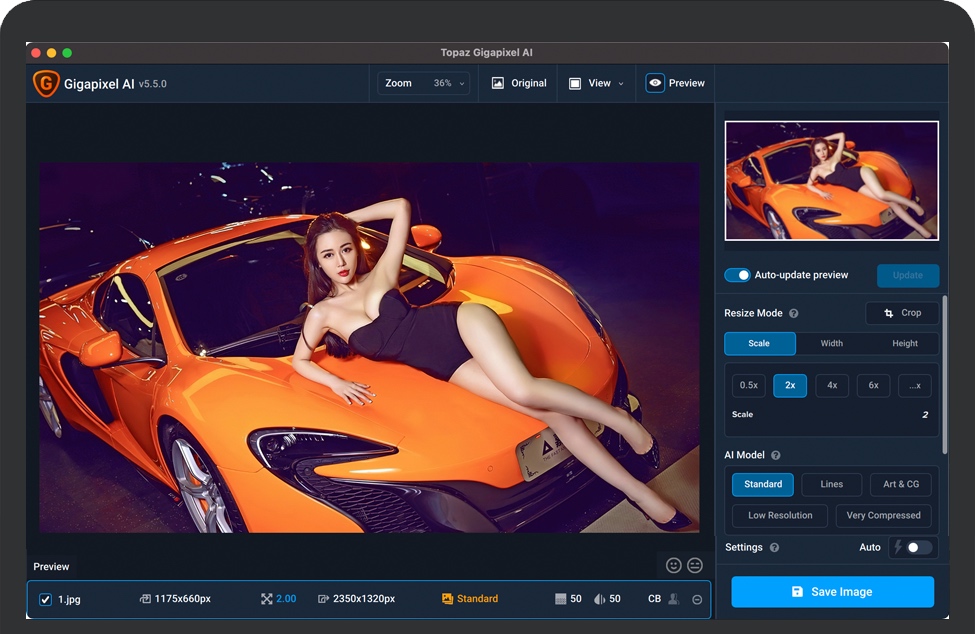
Task: Open the Zoom 36% dropdown
Action: (423, 83)
